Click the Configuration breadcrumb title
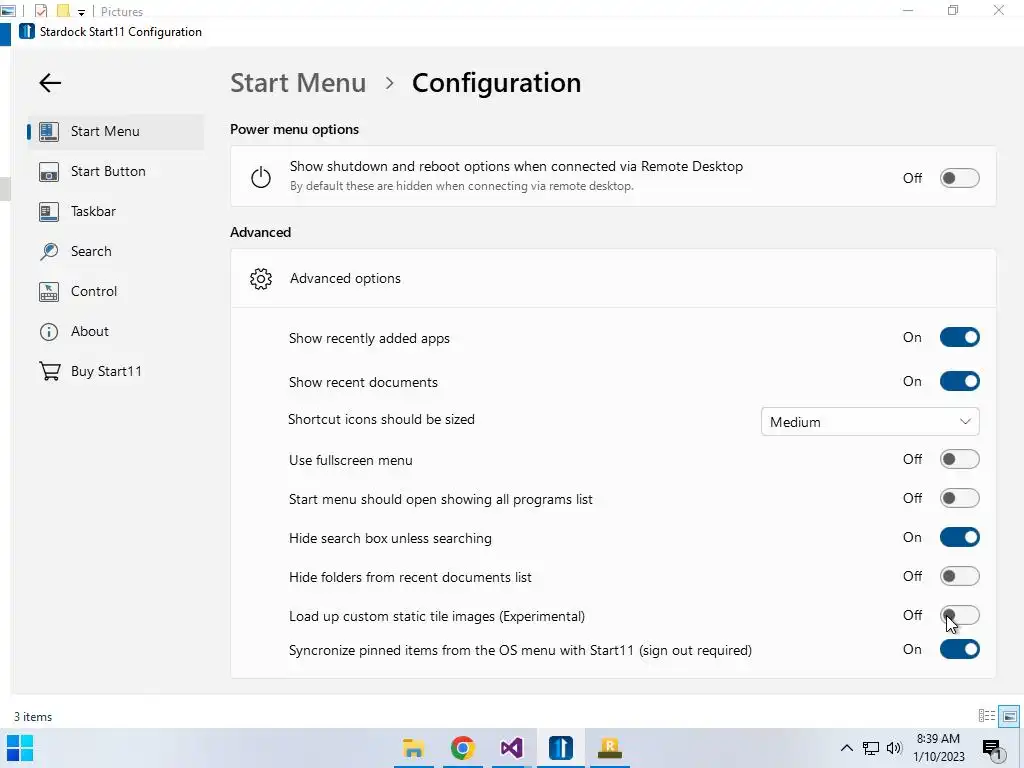The height and width of the screenshot is (768, 1024). click(x=496, y=83)
